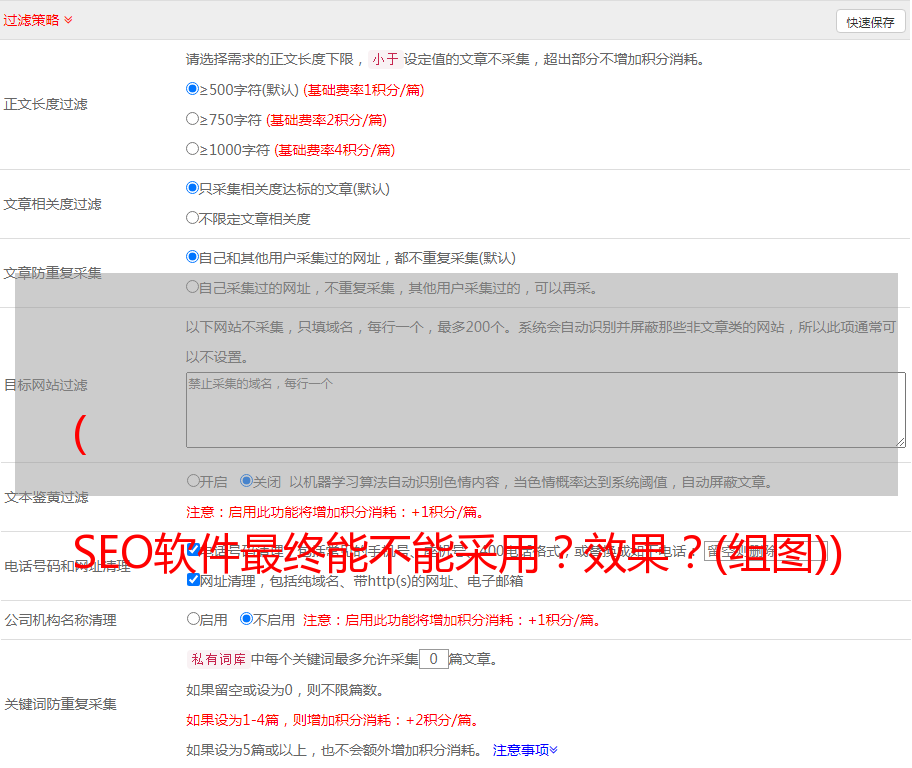Viewport: 912px width, 768px height.
Task: Click the 私有词库 tag
Action: (x=219, y=659)
